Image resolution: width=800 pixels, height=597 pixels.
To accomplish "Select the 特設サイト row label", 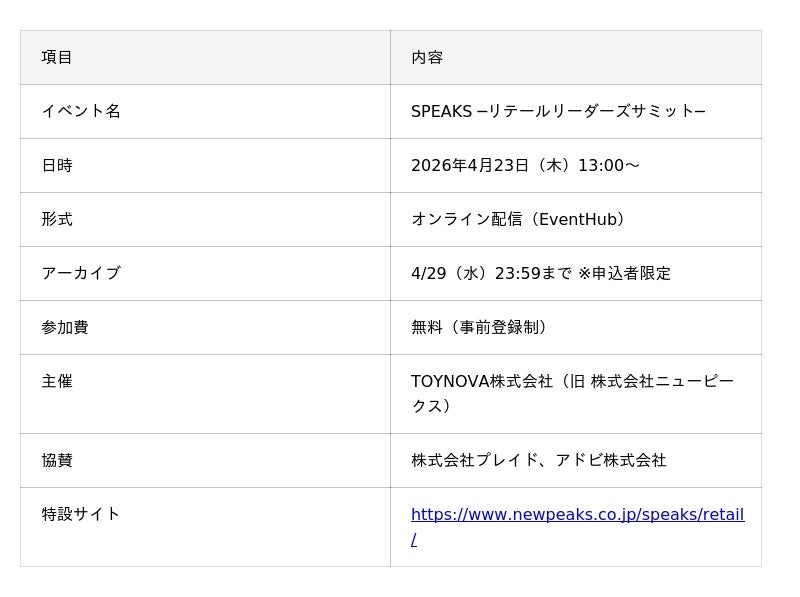I will [81, 514].
